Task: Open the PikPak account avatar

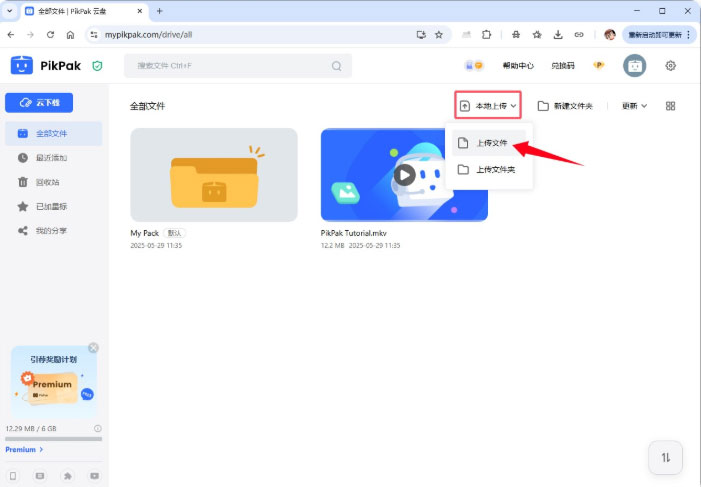Action: pyautogui.click(x=634, y=66)
